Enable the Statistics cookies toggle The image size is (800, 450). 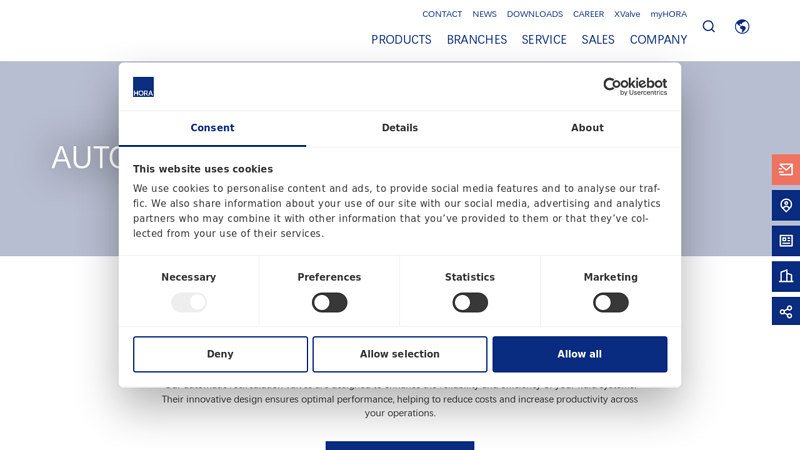pos(470,303)
